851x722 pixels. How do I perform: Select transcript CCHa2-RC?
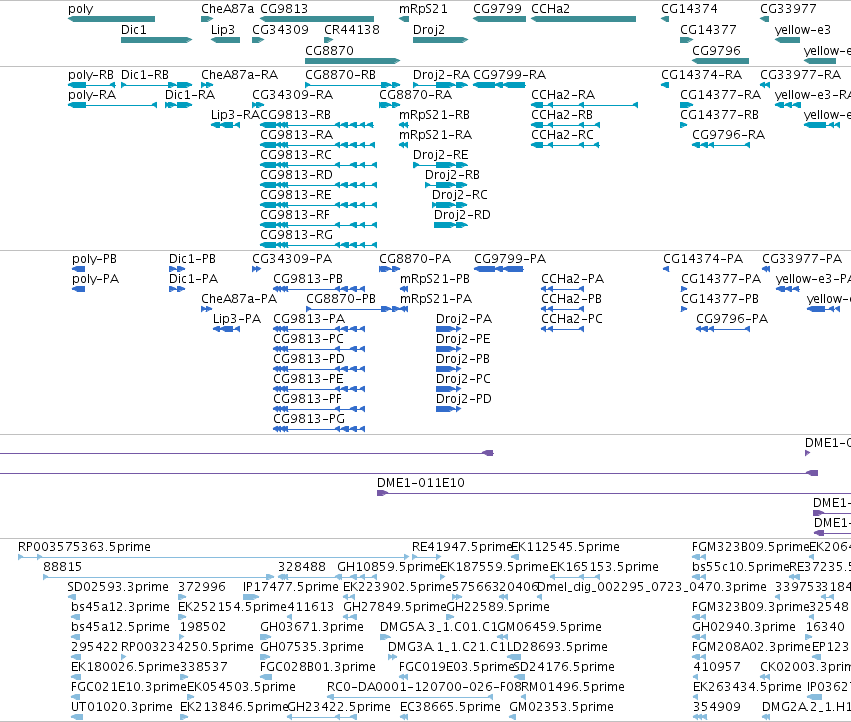point(566,145)
